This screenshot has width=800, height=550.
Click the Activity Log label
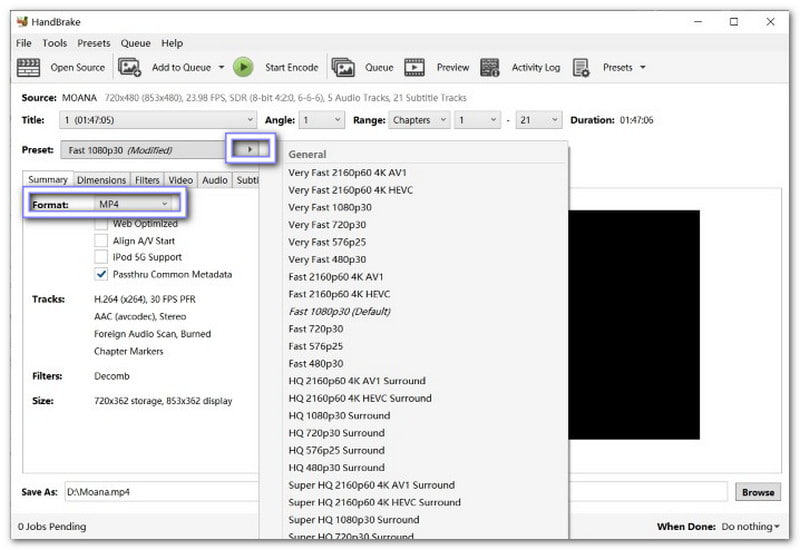(536, 67)
